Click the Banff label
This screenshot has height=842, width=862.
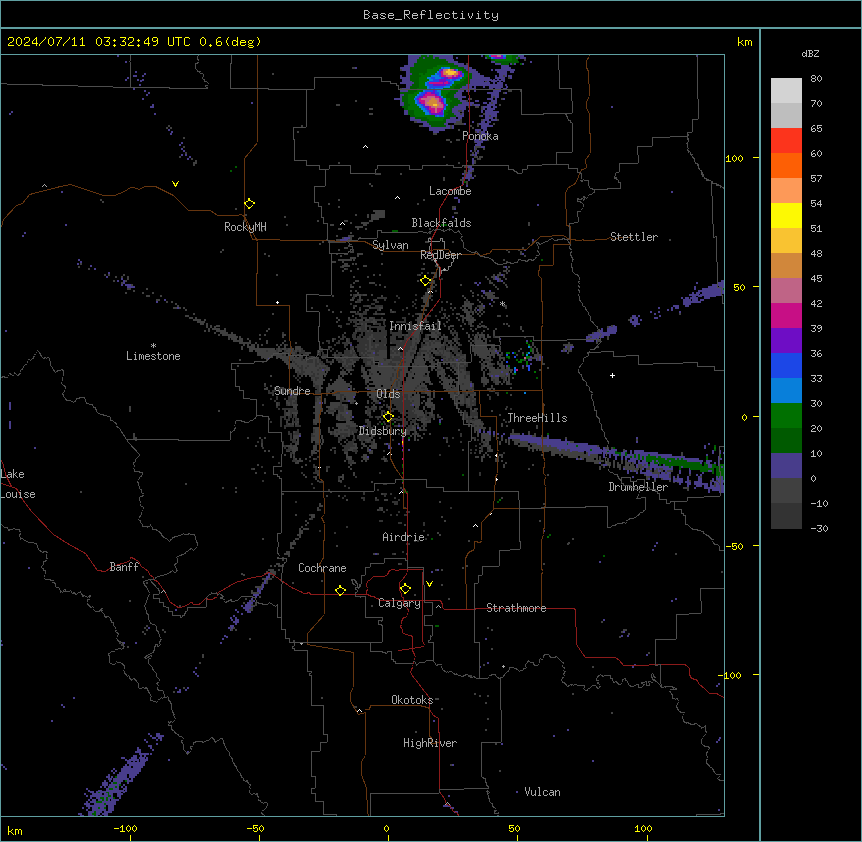point(124,567)
